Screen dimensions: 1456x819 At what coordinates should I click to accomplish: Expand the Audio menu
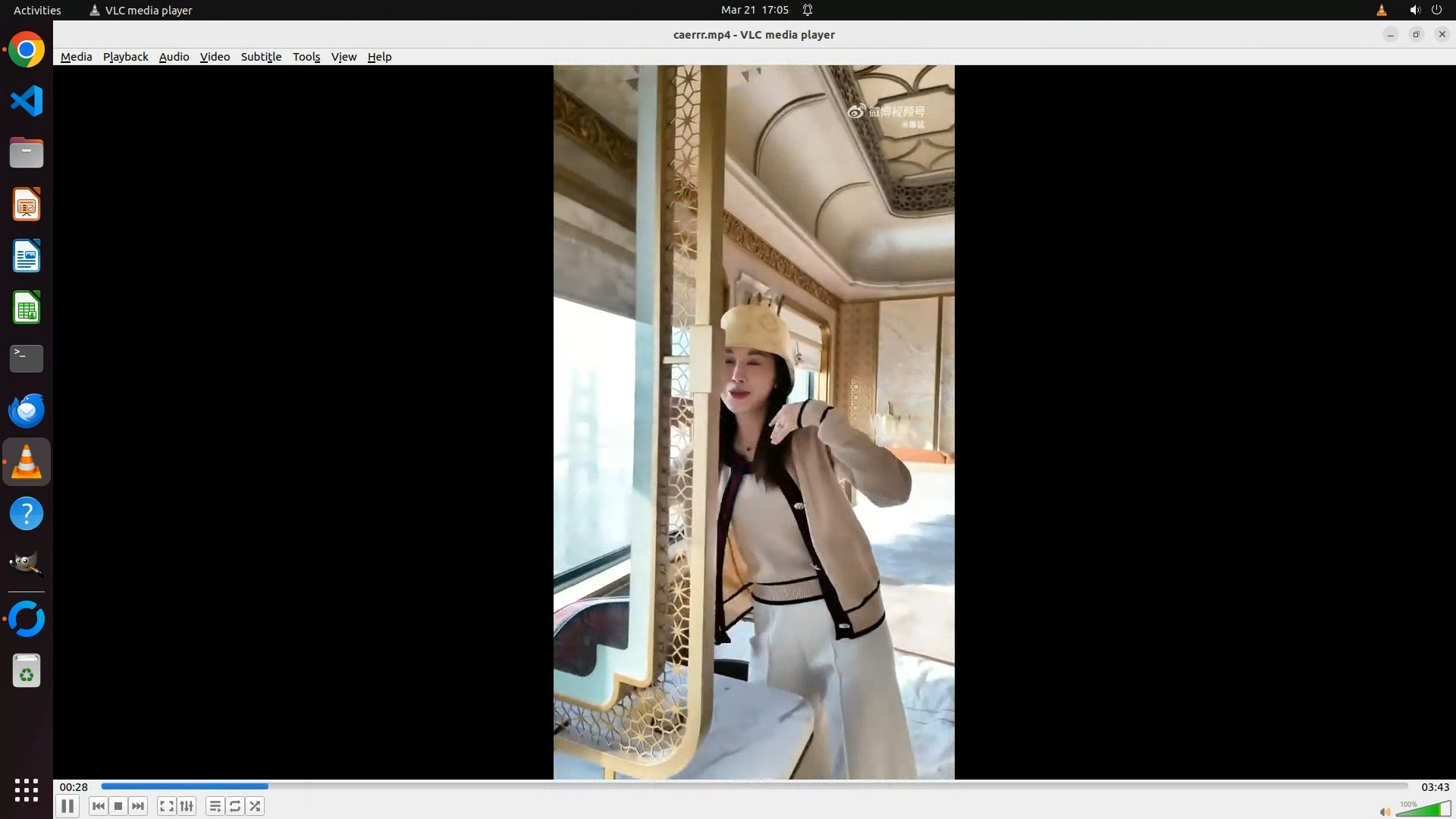pos(174,57)
